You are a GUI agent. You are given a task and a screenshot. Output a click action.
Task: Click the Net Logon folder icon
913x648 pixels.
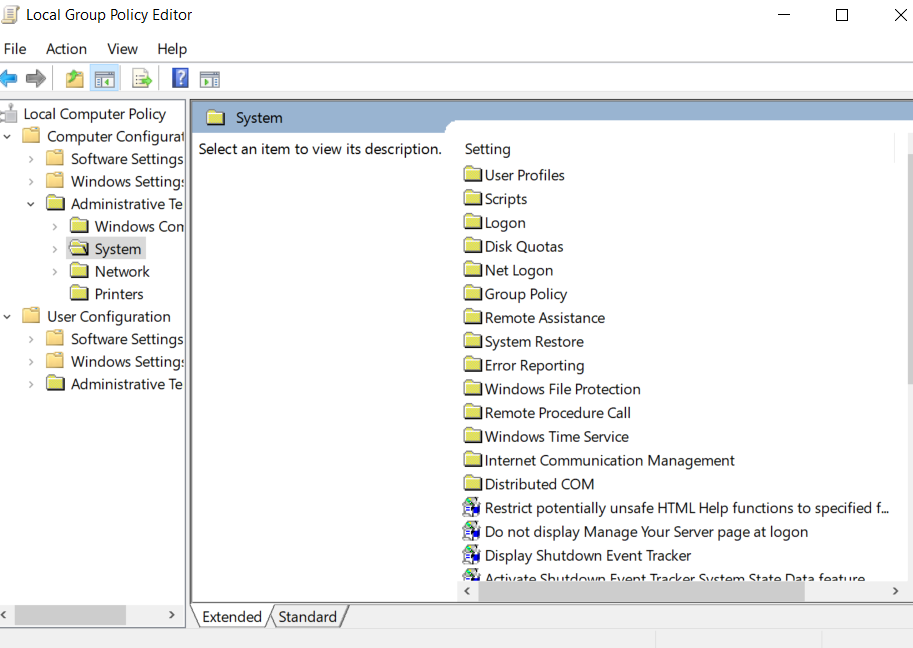coord(473,270)
